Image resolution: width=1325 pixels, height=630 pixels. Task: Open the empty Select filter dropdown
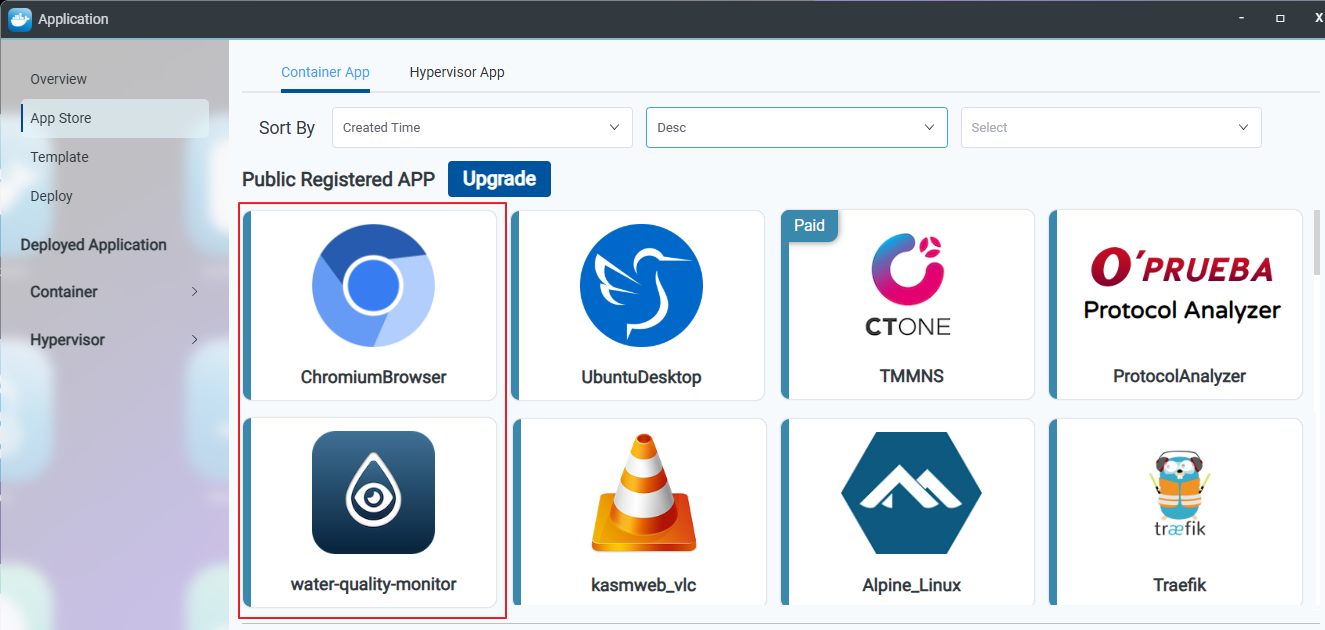point(1111,127)
